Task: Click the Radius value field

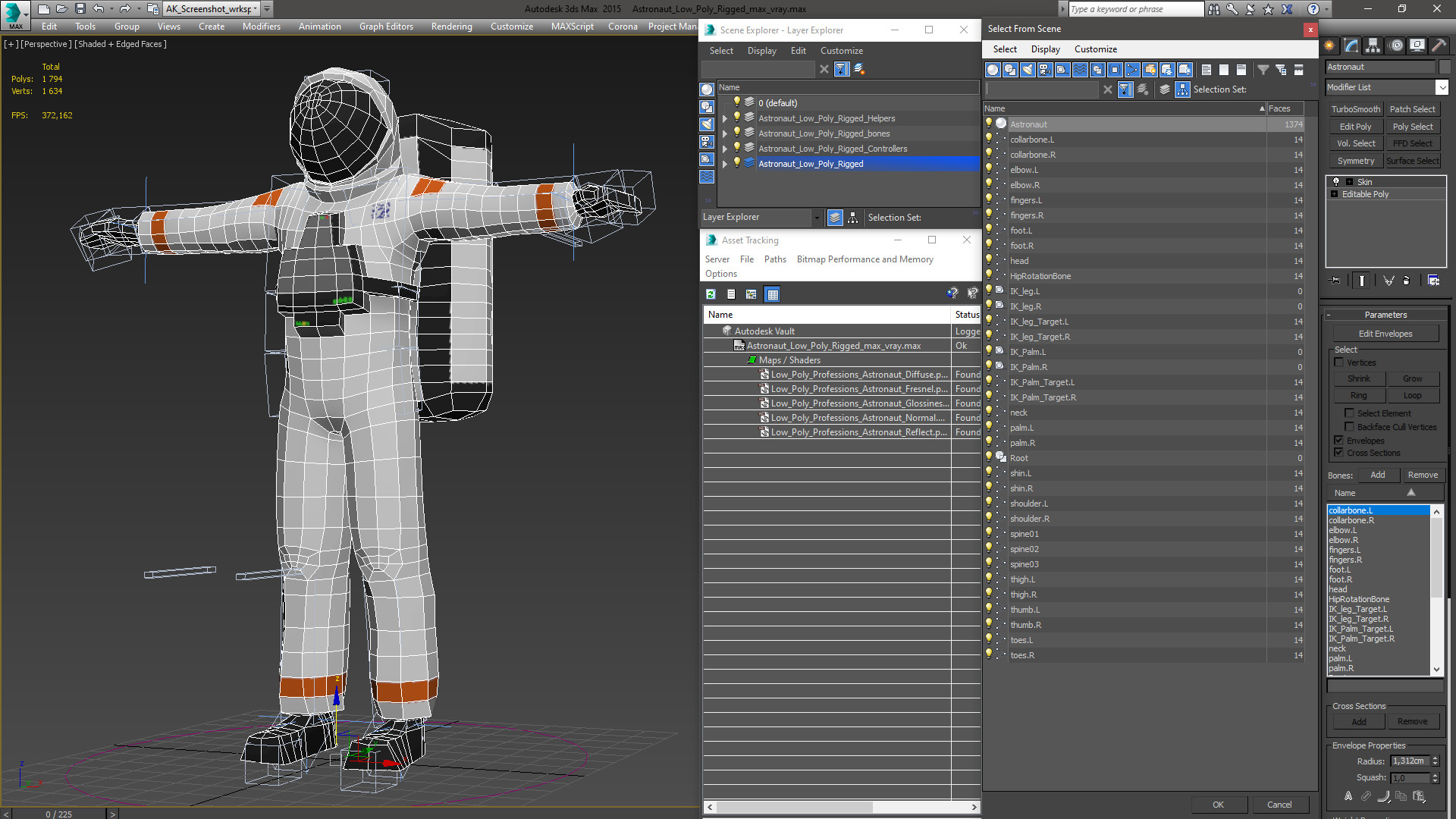Action: (1409, 761)
